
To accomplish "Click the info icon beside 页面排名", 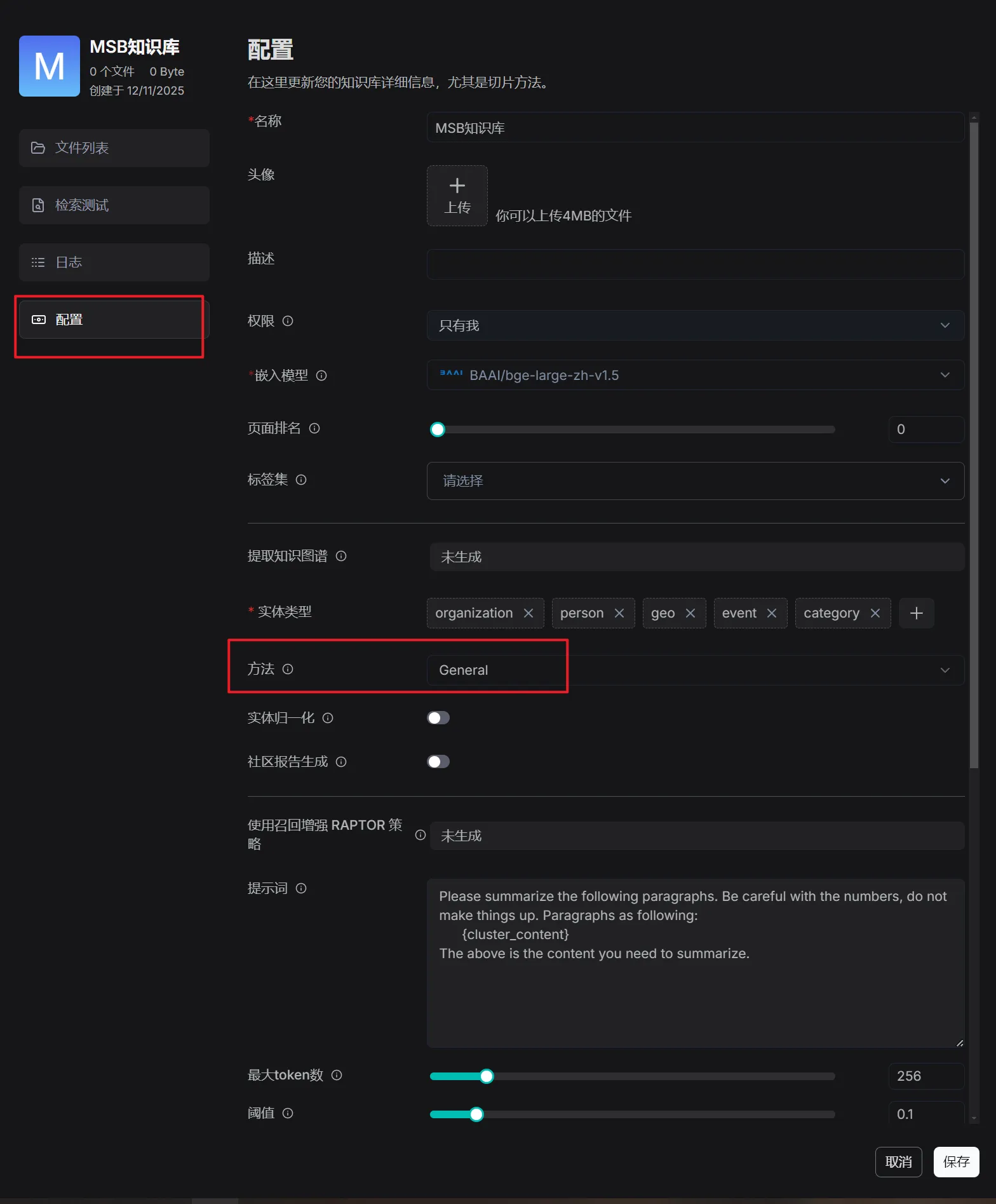I will (314, 428).
